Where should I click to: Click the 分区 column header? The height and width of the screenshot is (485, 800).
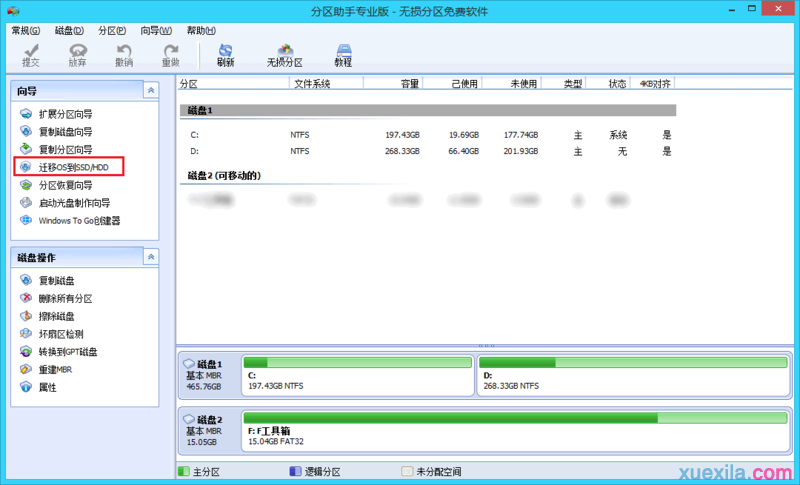(233, 84)
